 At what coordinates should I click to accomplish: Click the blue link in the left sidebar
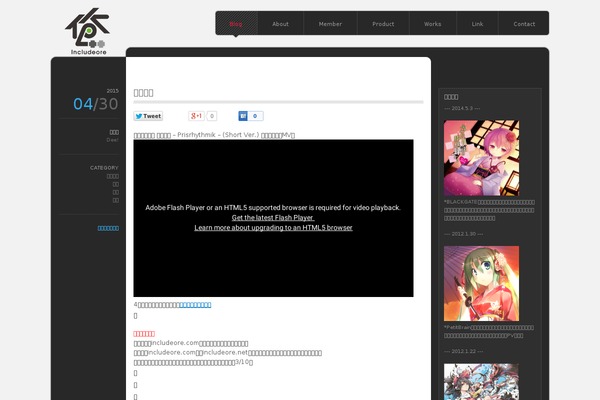click(108, 228)
